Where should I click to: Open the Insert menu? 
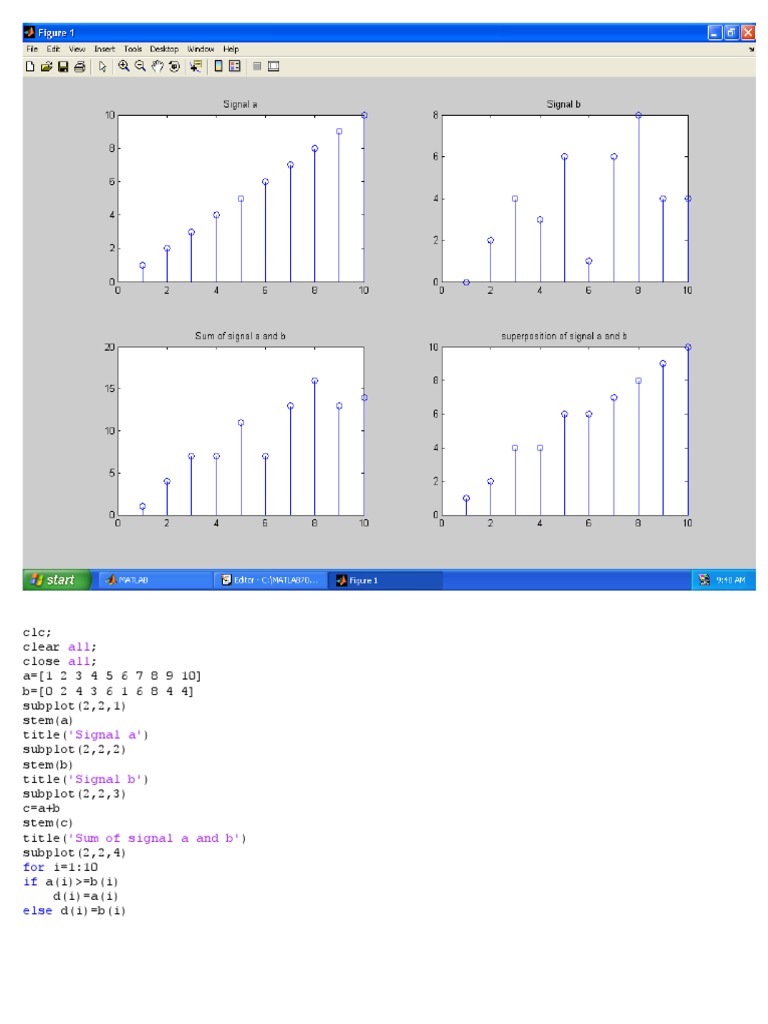click(x=104, y=49)
